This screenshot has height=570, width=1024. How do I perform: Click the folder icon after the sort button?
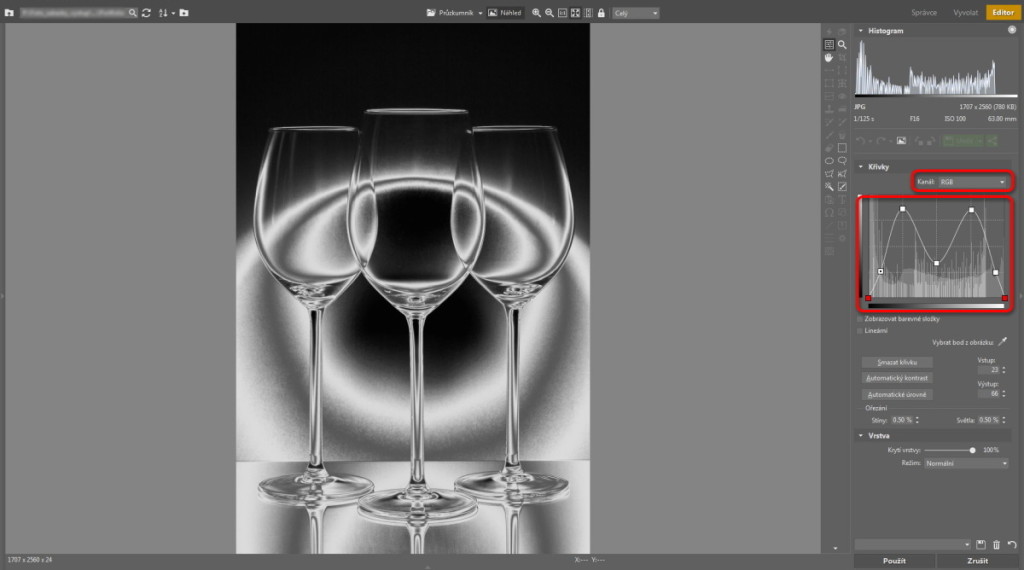click(184, 12)
